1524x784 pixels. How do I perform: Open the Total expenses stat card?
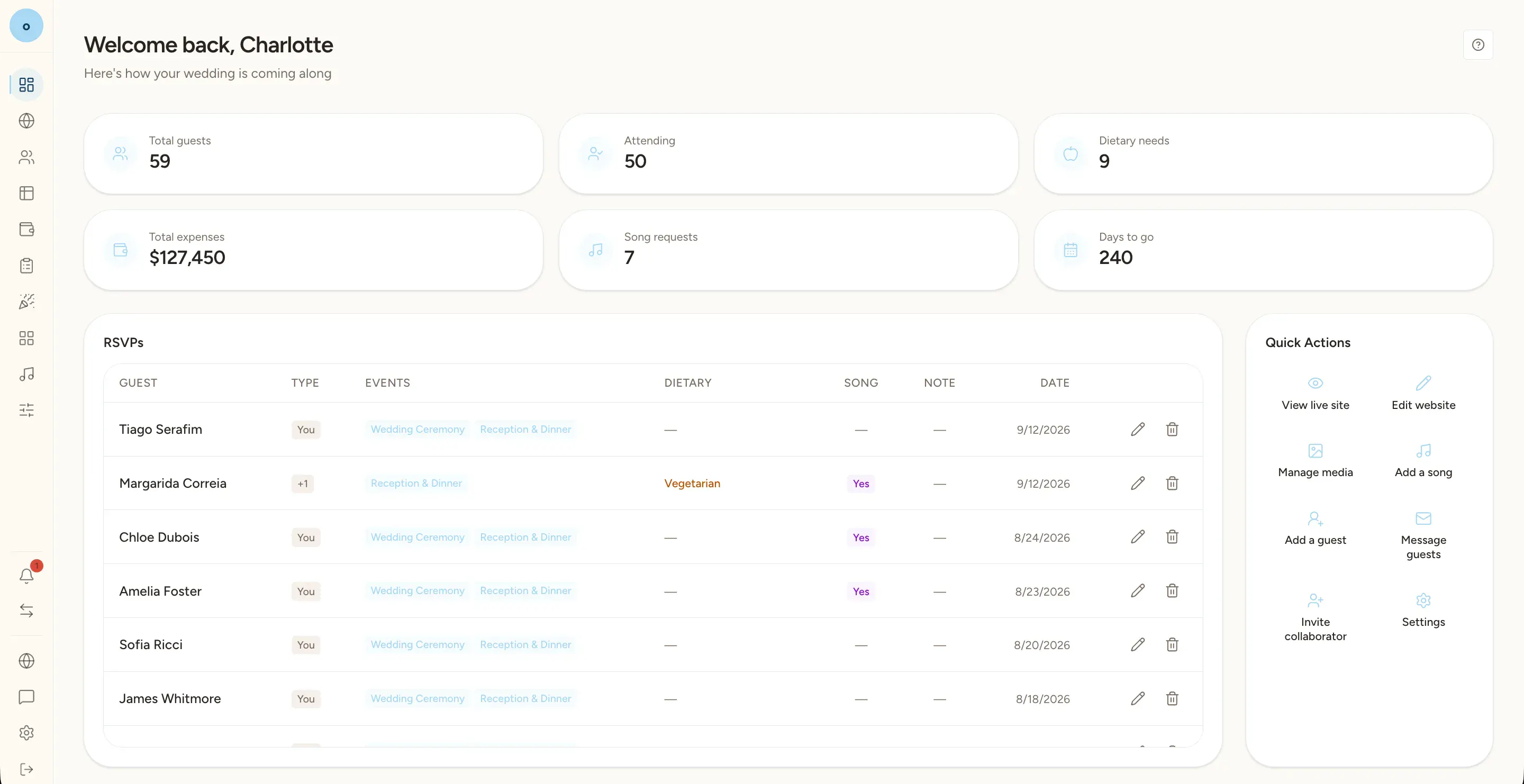click(314, 250)
